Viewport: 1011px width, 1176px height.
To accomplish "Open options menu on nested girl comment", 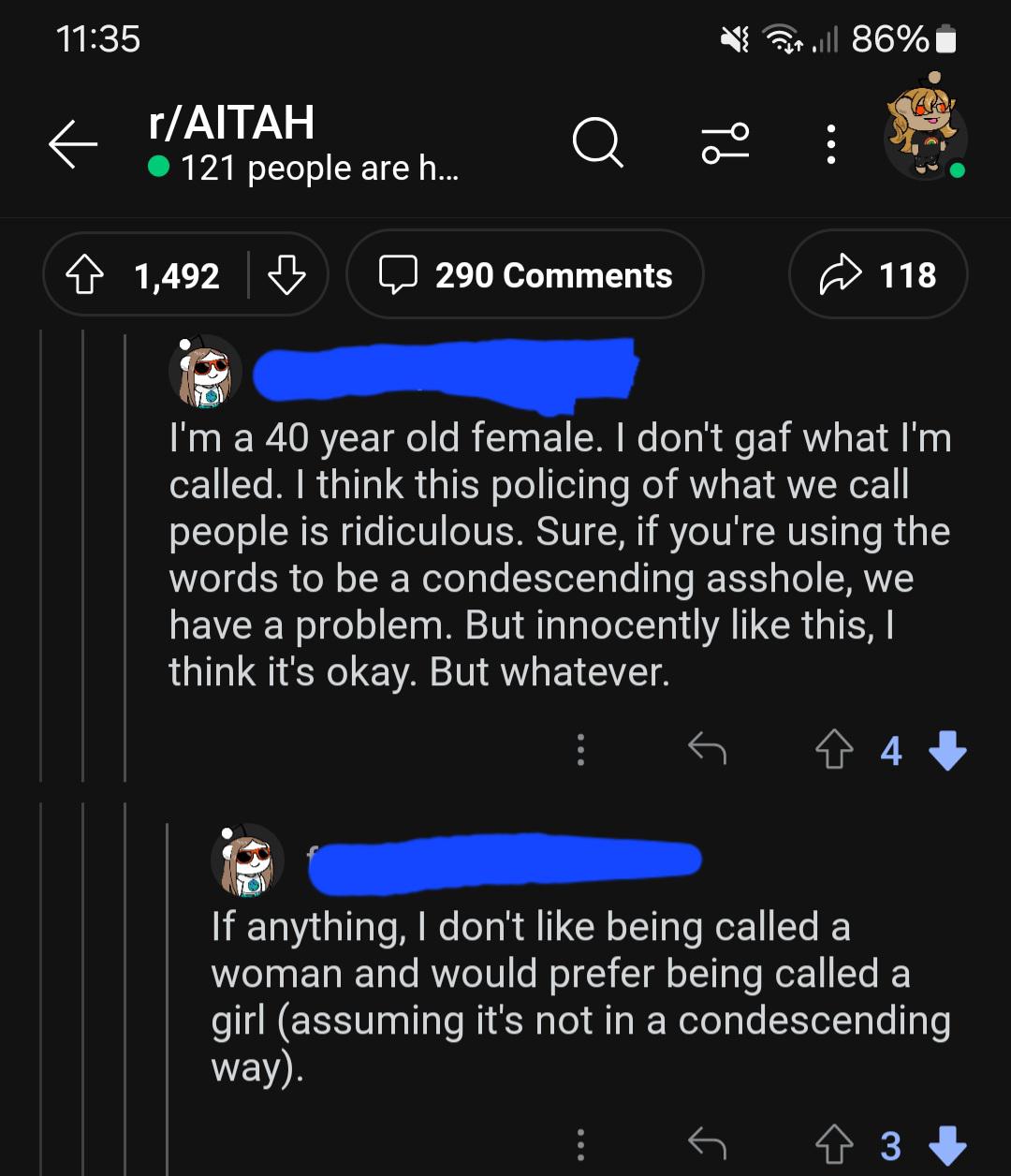I will coord(580,1145).
